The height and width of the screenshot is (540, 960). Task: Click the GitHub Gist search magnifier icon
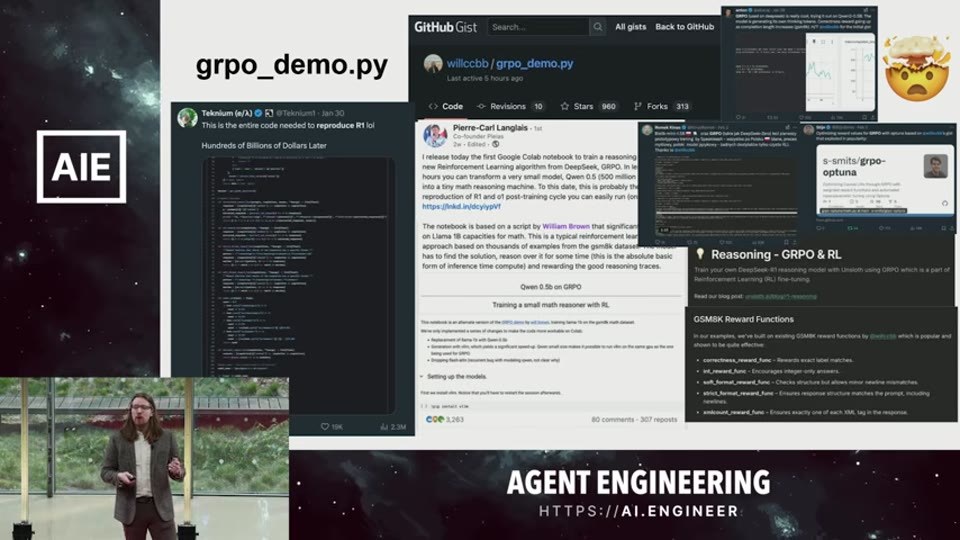click(x=598, y=27)
